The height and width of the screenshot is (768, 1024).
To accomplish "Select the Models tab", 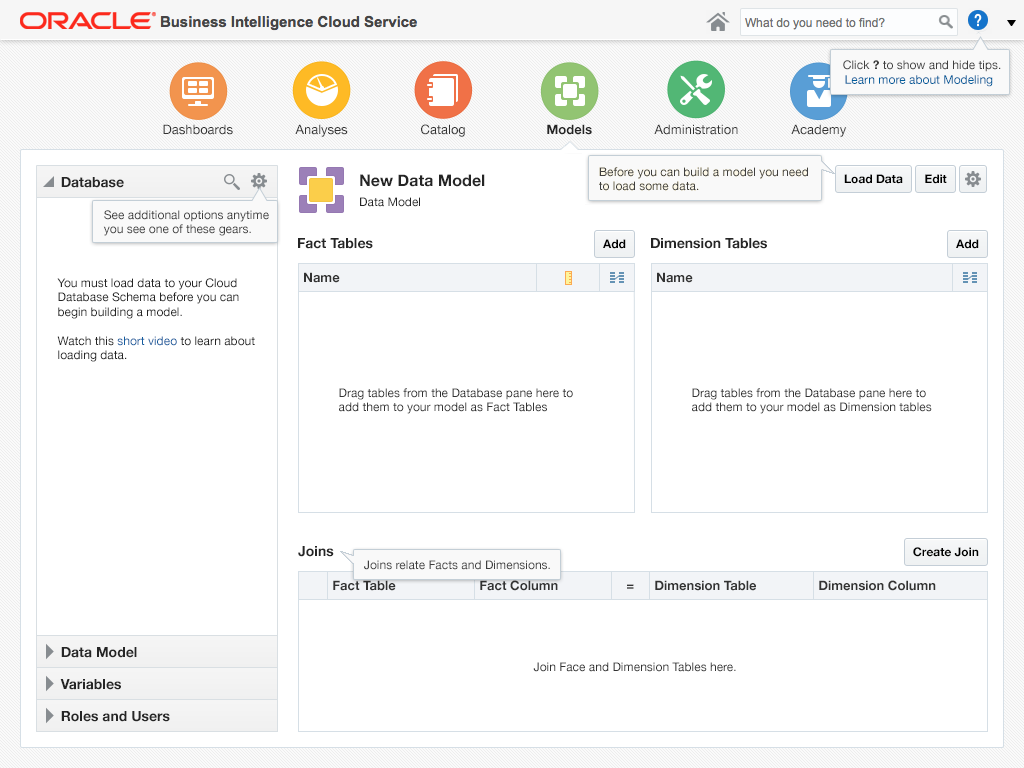I will click(x=569, y=91).
